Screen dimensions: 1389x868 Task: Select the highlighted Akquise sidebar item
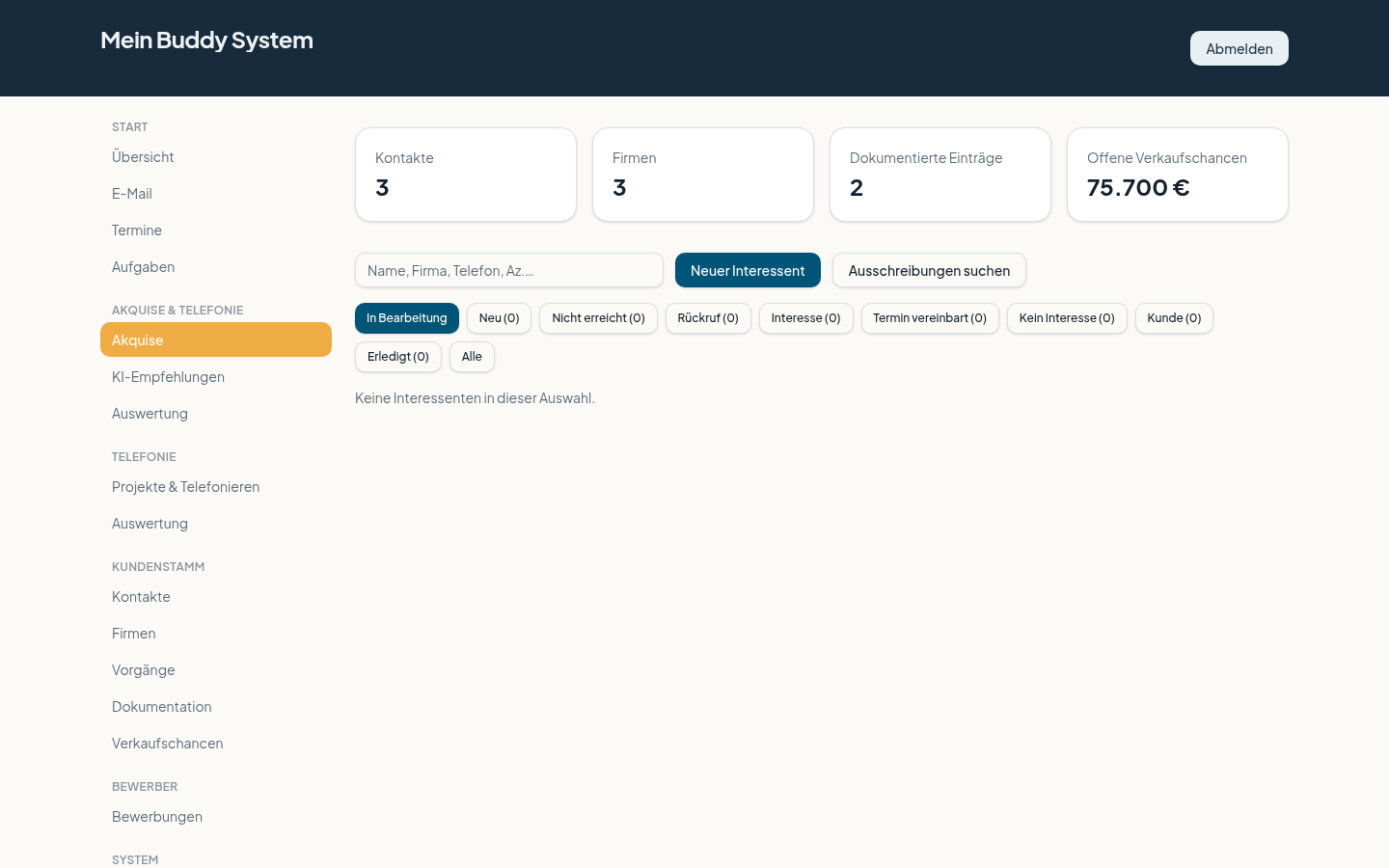point(216,339)
